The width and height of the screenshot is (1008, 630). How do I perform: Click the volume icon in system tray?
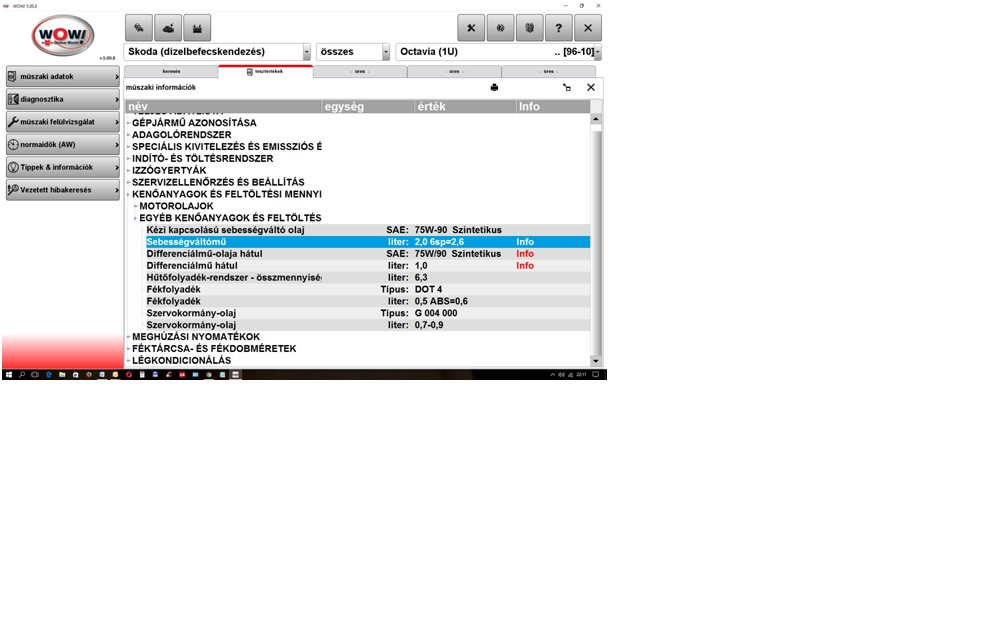(561, 374)
